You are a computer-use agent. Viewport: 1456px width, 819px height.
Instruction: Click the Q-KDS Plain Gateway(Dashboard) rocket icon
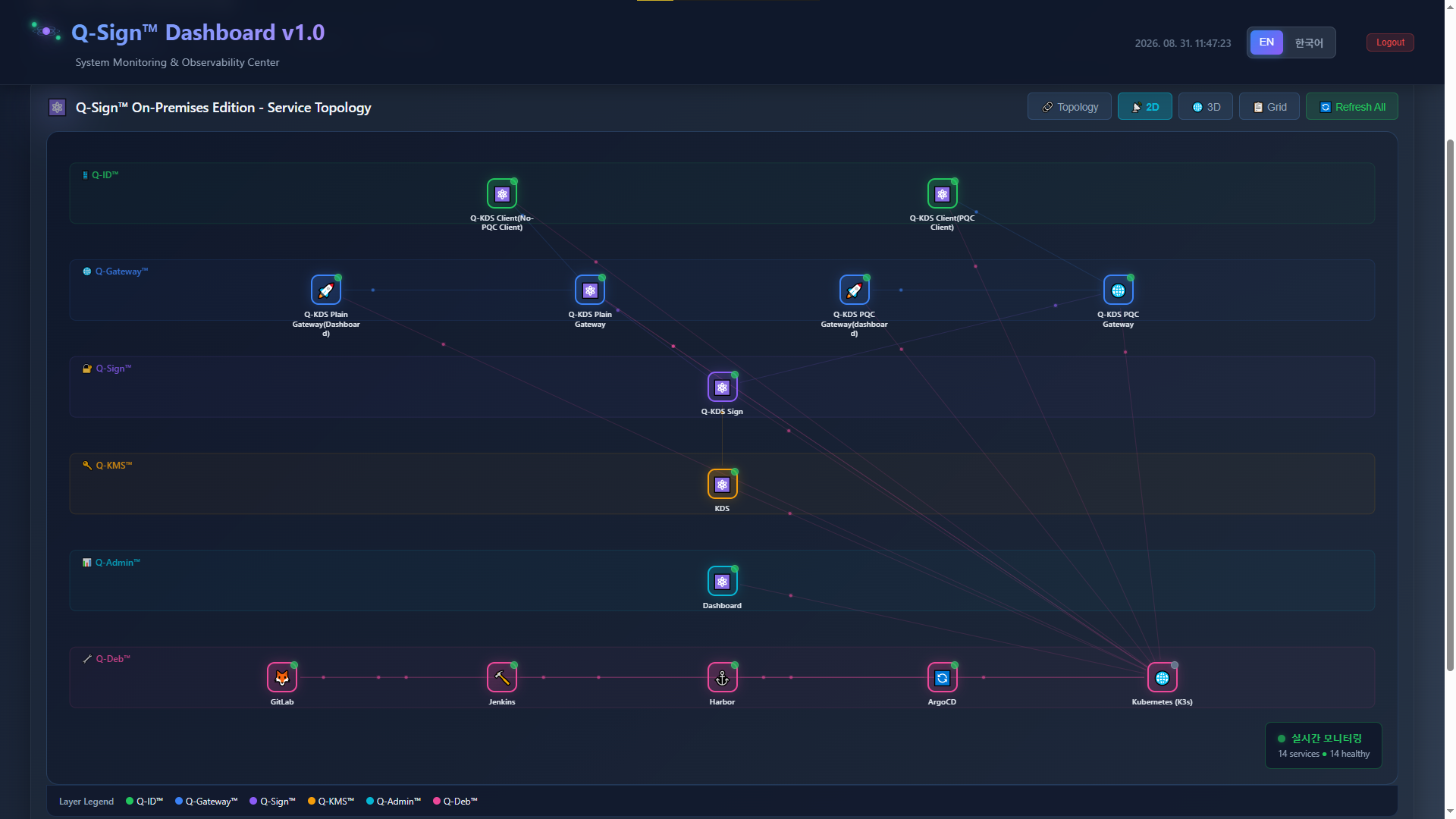[x=326, y=290]
